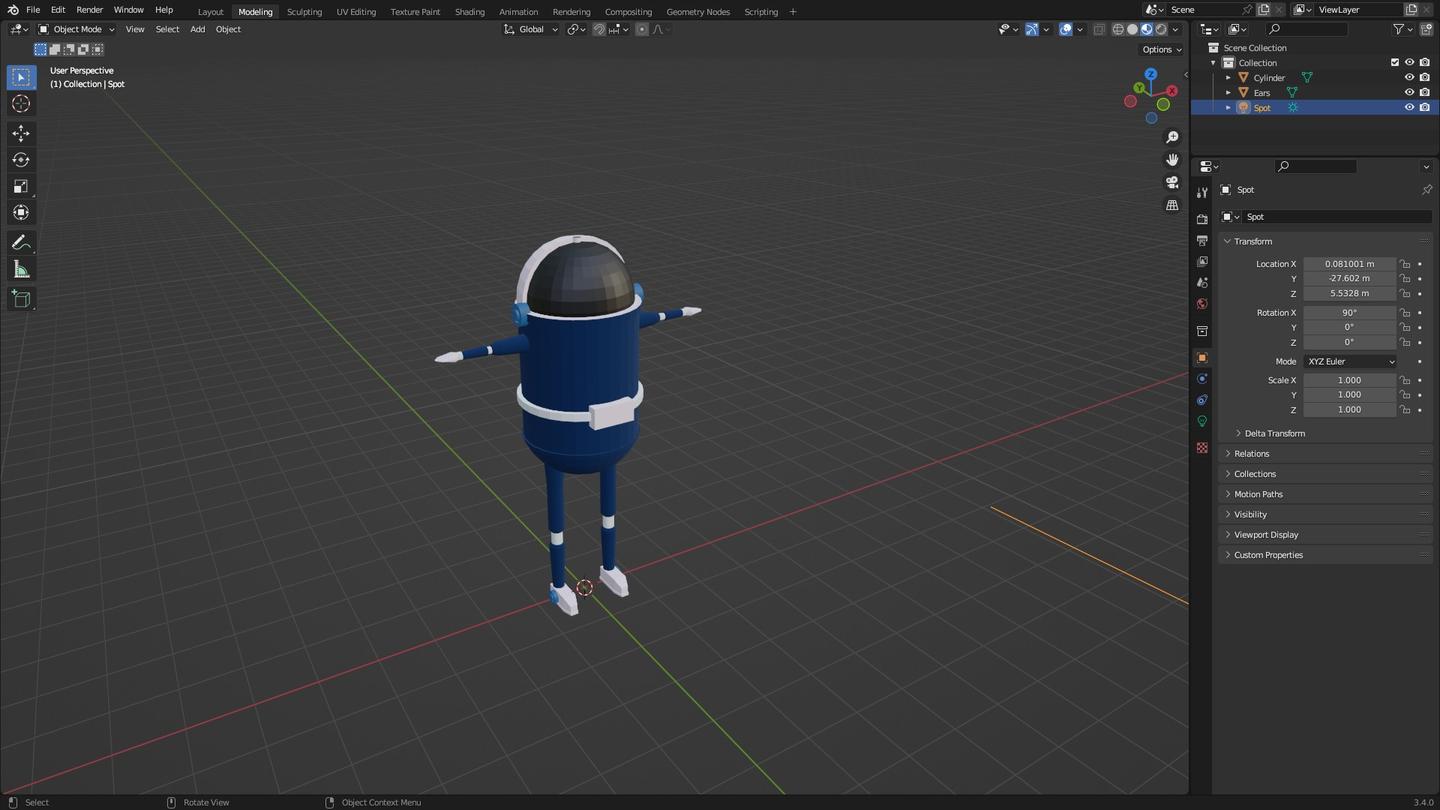Click the viewport navigation gizmo Z axis
Image resolution: width=1440 pixels, height=810 pixels.
1151,74
